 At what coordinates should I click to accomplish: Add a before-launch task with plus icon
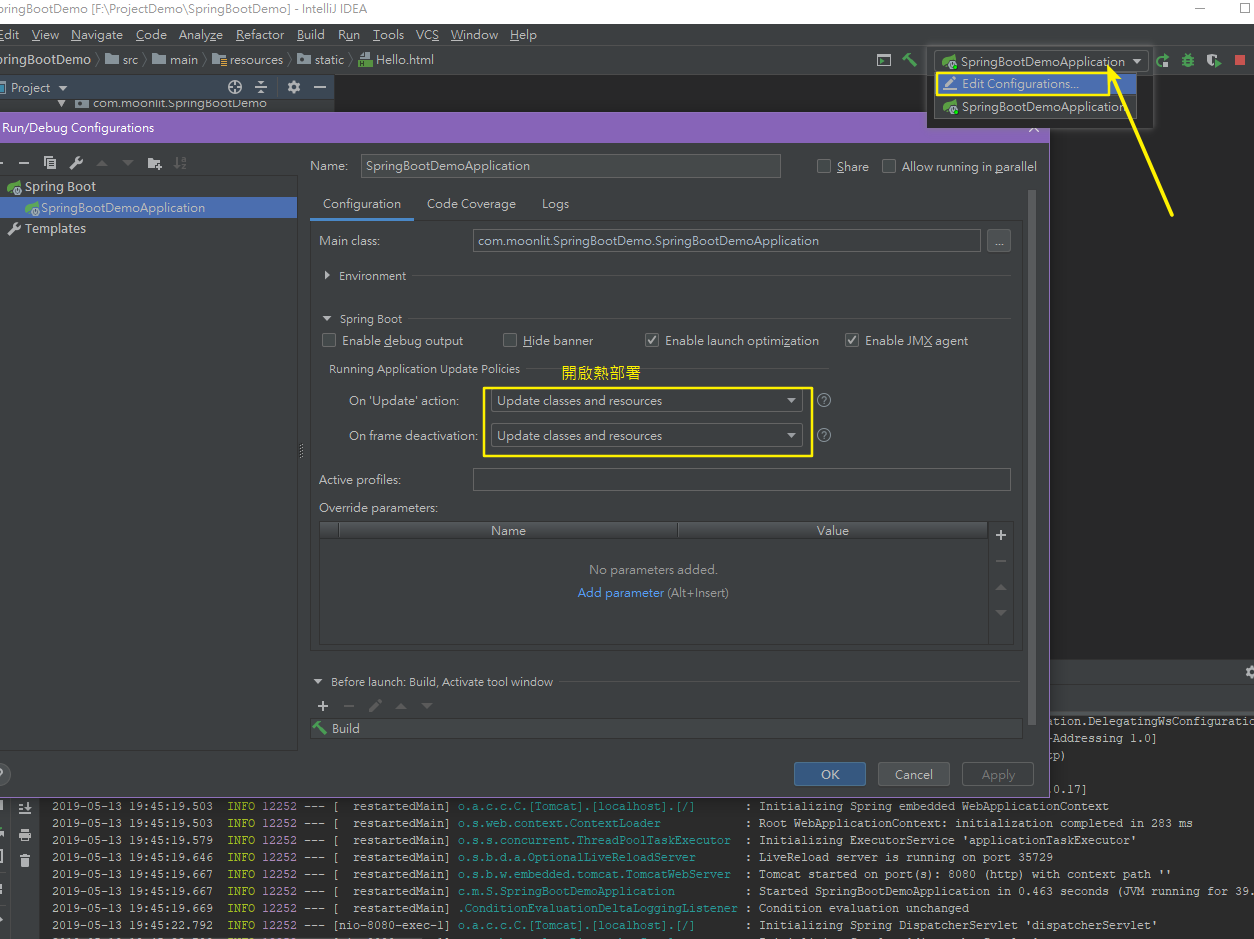(323, 706)
